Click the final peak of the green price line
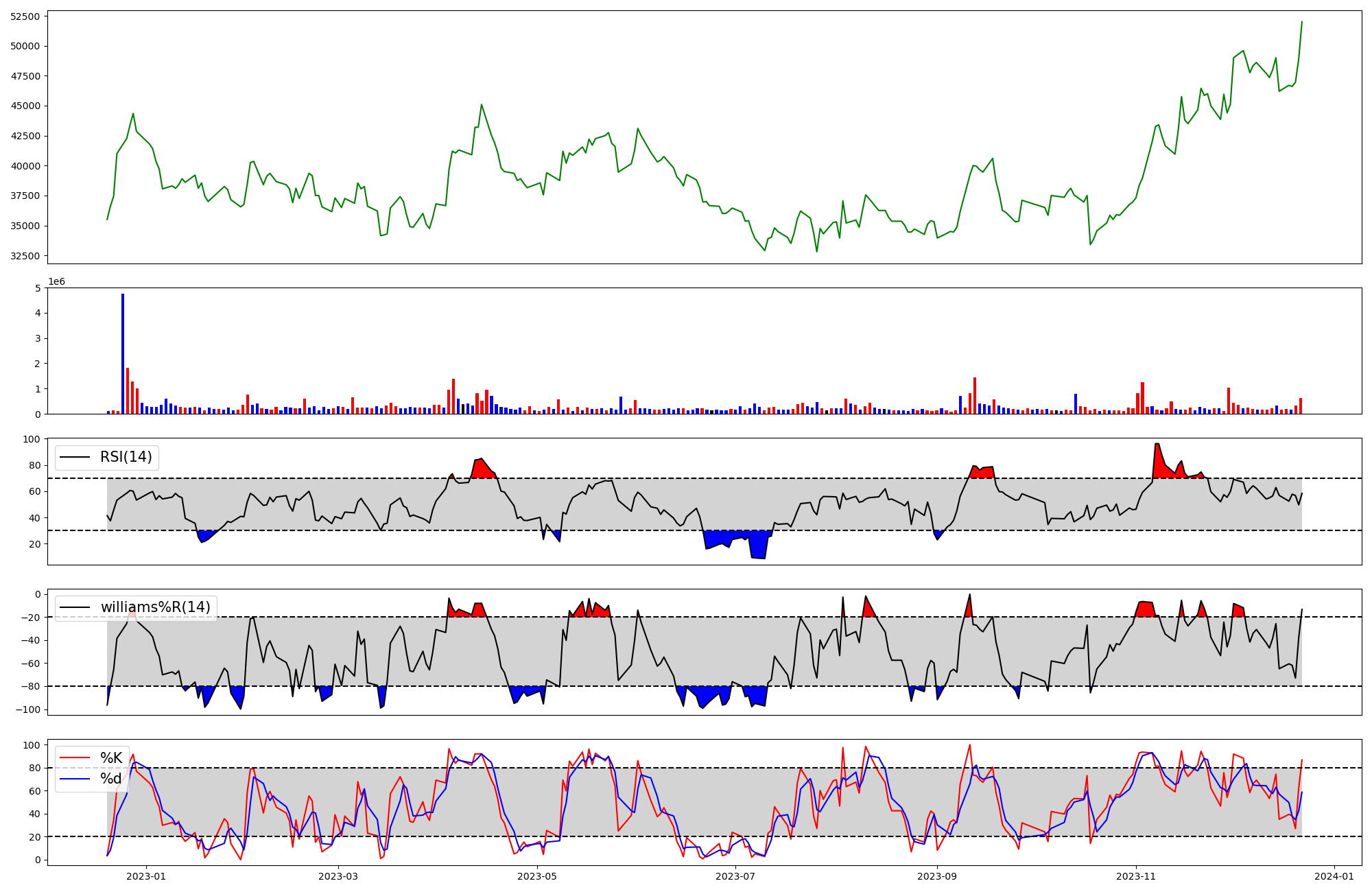The height and width of the screenshot is (892, 1372). click(1301, 22)
